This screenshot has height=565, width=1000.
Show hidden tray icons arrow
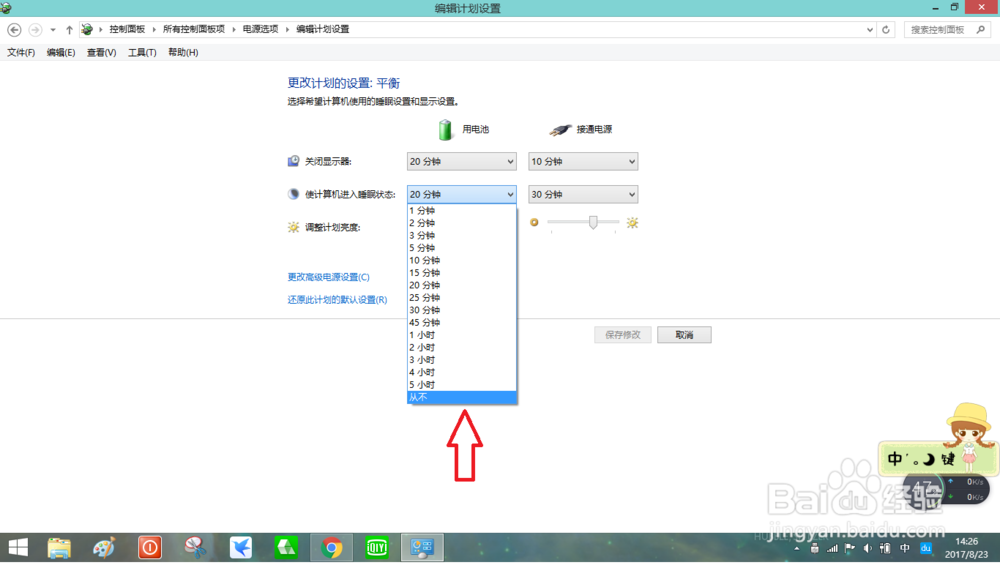coord(797,548)
